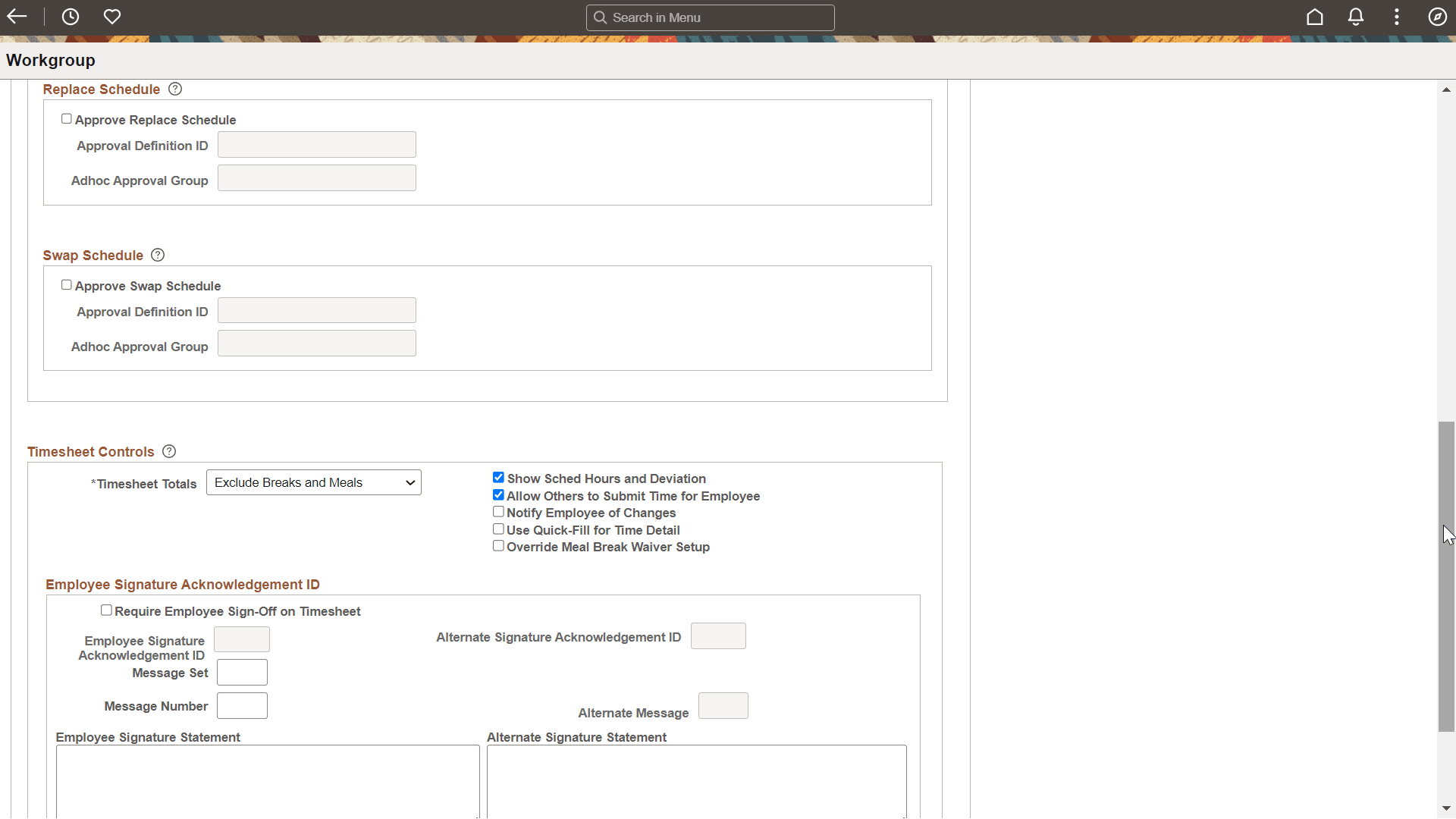The height and width of the screenshot is (819, 1456).
Task: Enable Approve Swap Schedule checkbox
Action: pyautogui.click(x=67, y=285)
